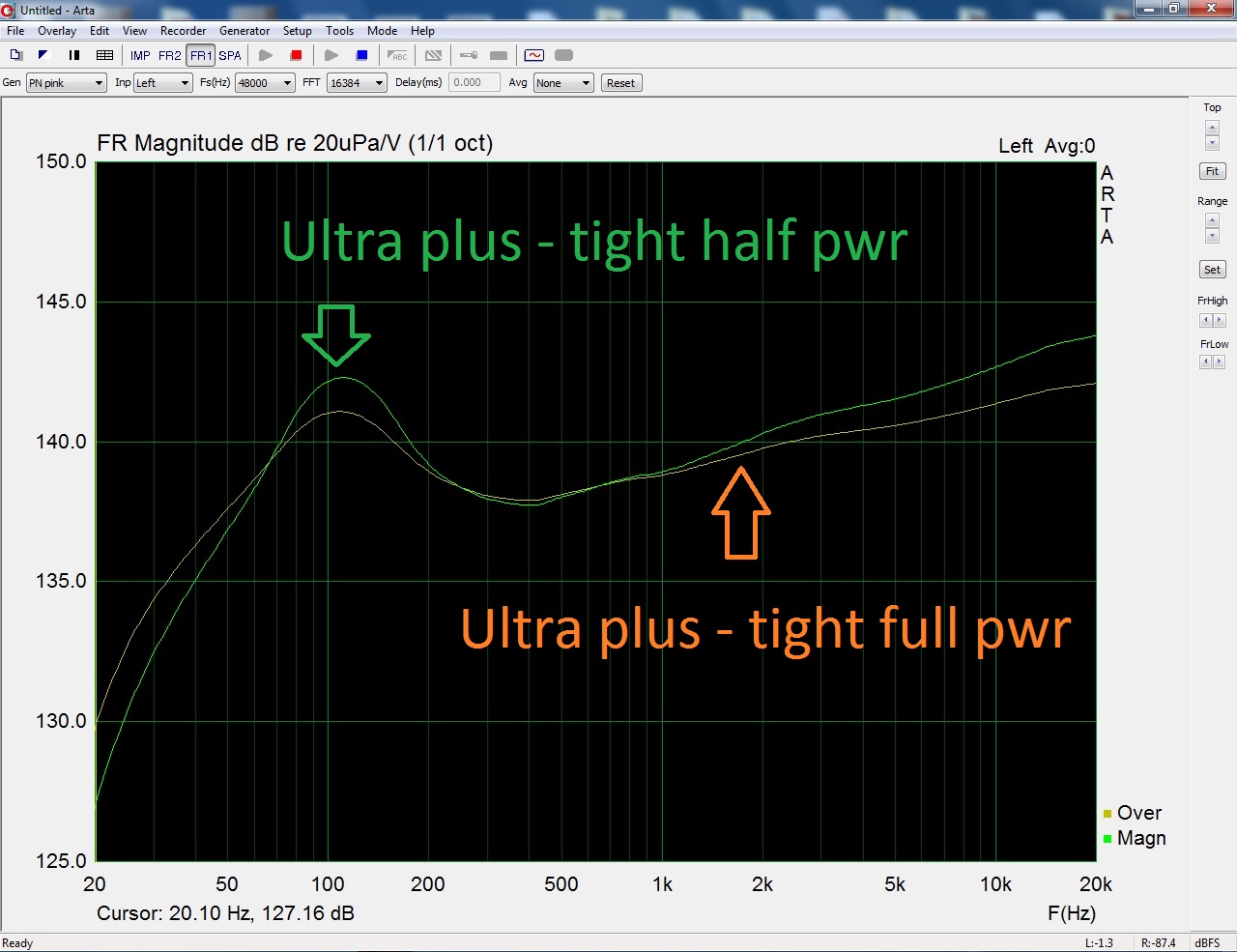Decrease Top value with down arrow
This screenshot has width=1237, height=952.
[1212, 142]
